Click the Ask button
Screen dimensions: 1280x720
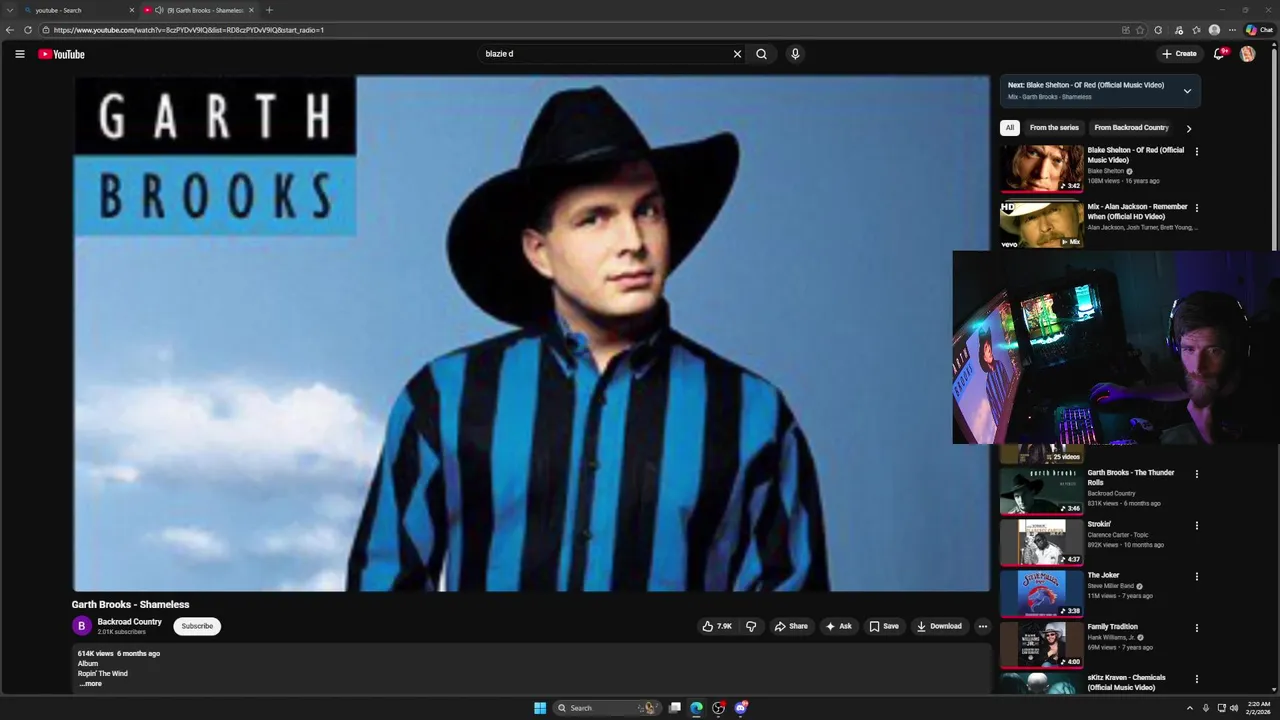coord(838,626)
